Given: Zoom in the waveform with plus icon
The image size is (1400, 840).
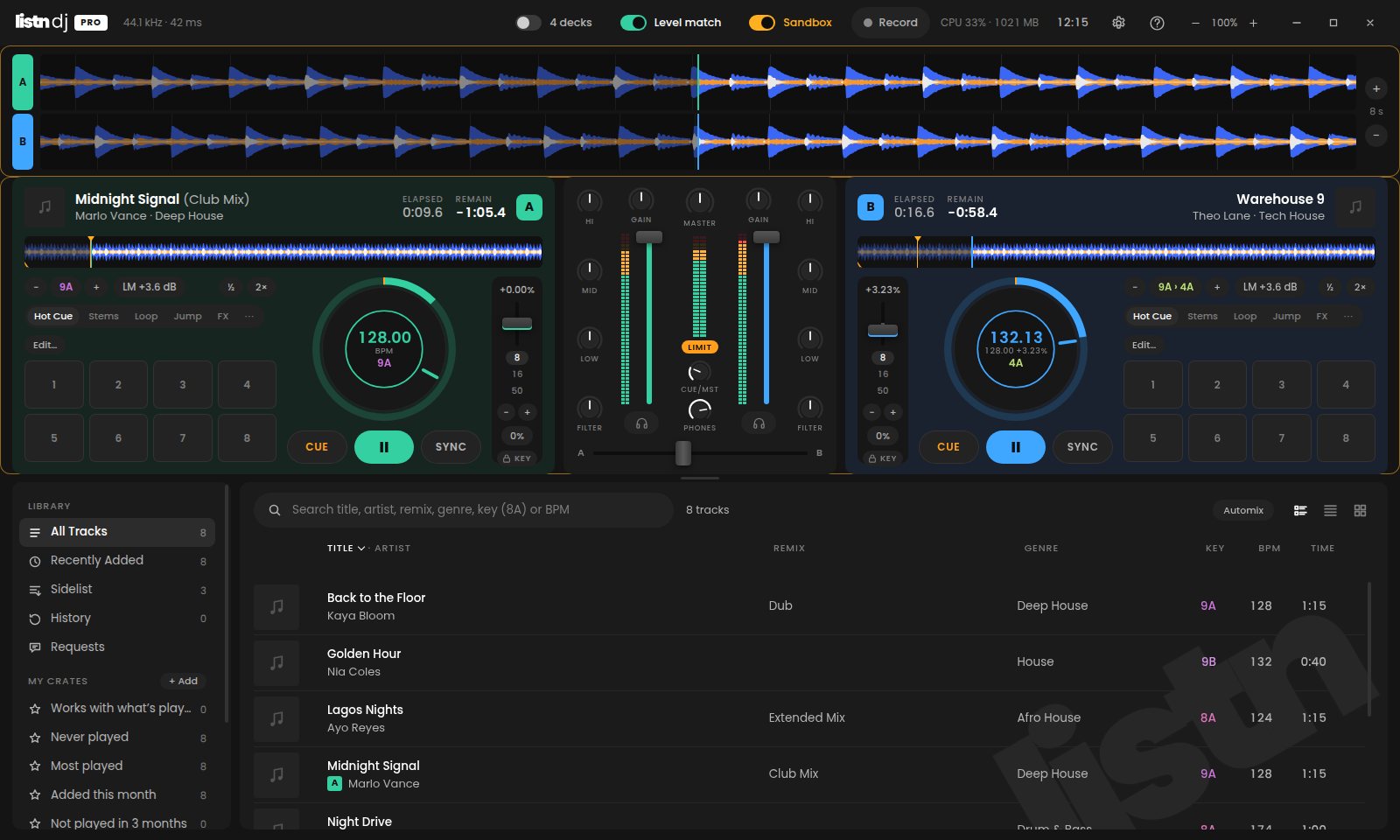Looking at the screenshot, I should [1376, 88].
